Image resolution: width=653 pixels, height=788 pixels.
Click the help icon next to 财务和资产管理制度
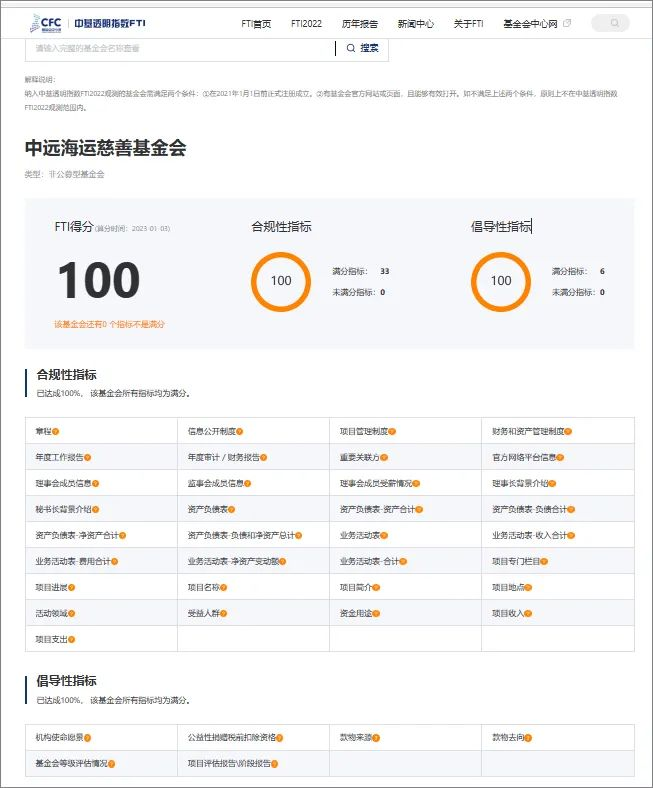click(x=568, y=432)
